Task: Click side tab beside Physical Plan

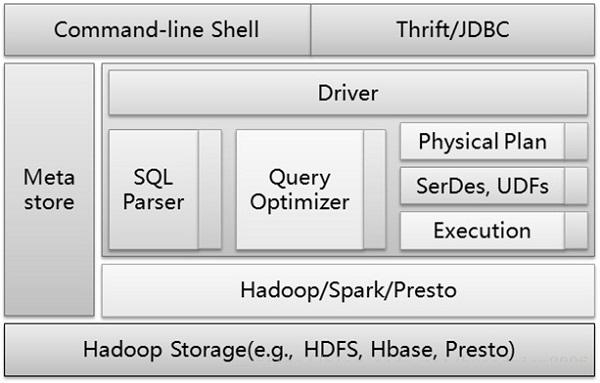Action: pos(576,141)
